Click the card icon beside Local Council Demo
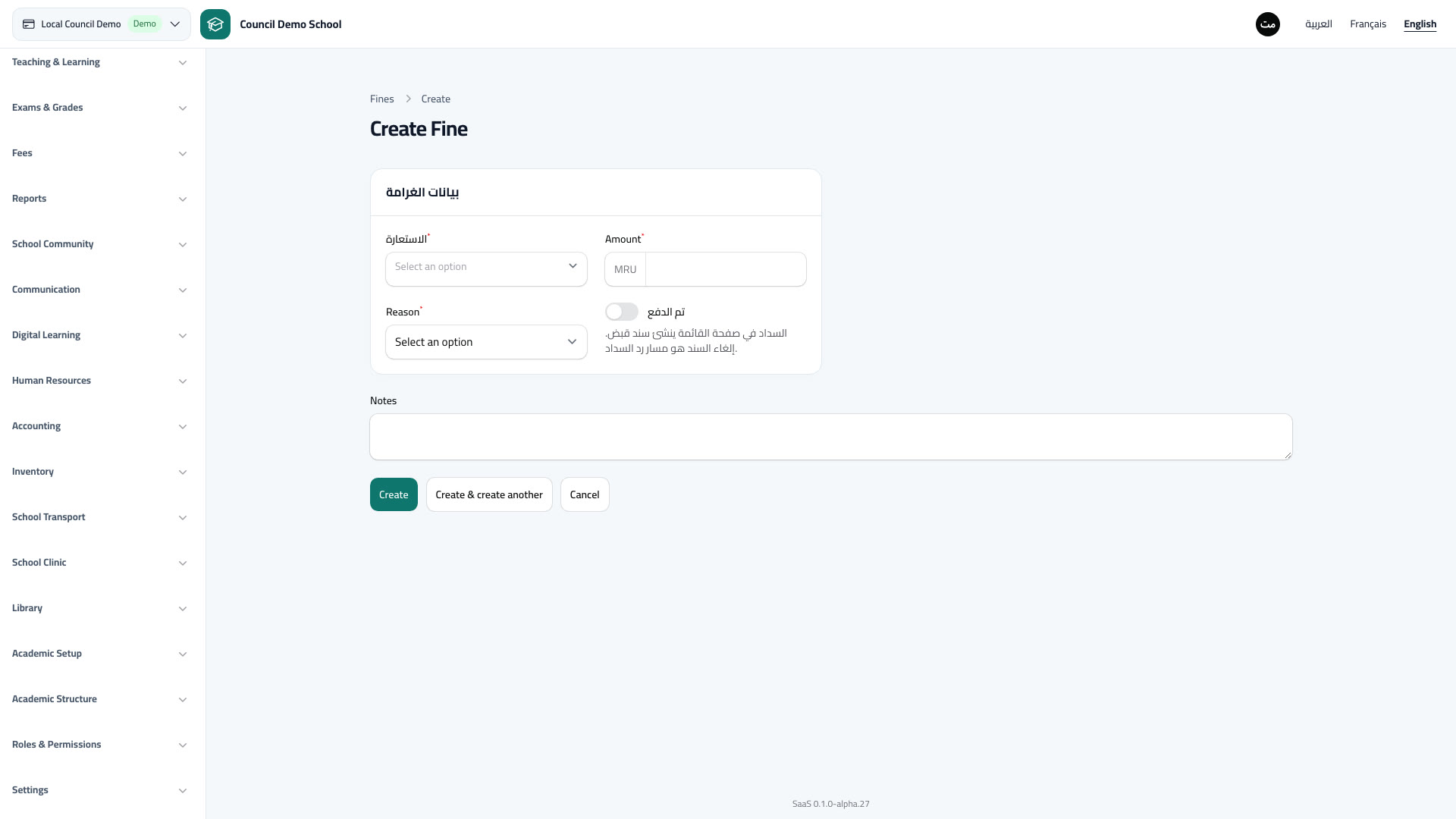The image size is (1456, 819). [29, 24]
